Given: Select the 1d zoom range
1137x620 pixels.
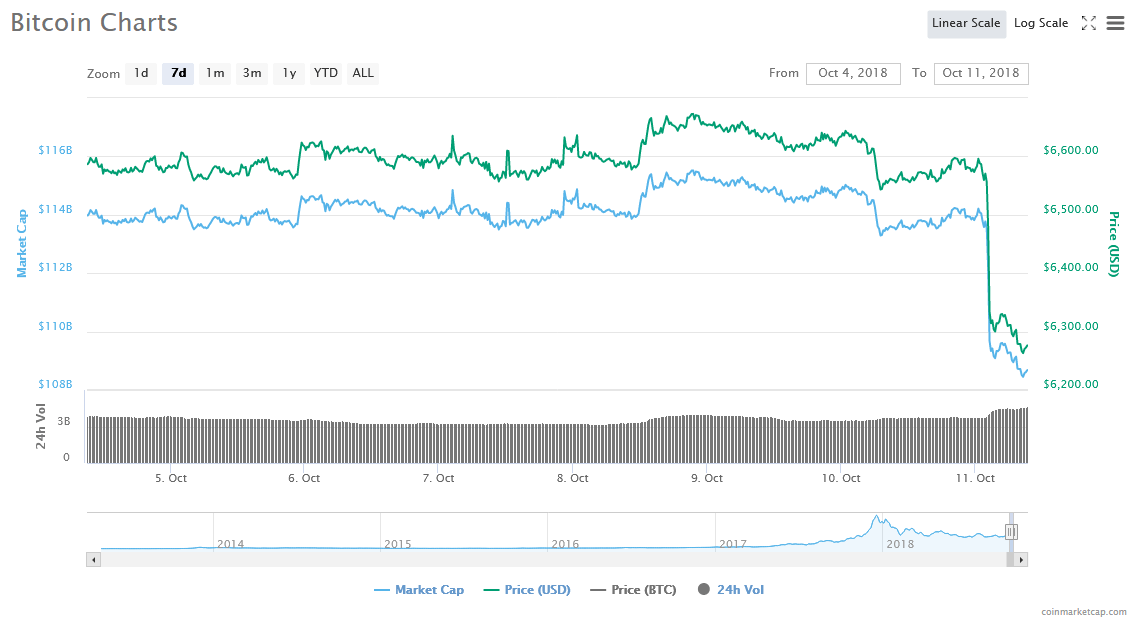Looking at the screenshot, I should tap(141, 73).
